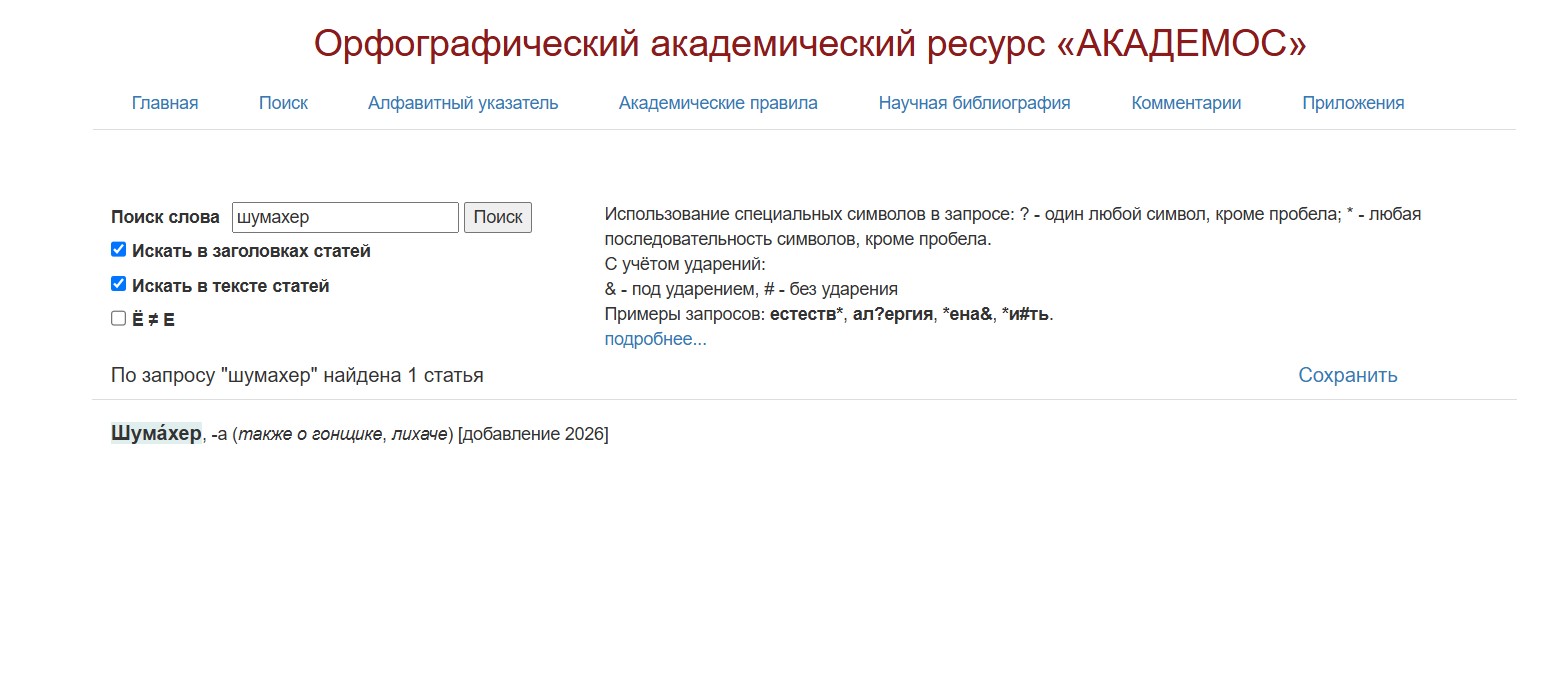1552x691 pixels.
Task: Click the 'Искать в тексте статей' label
Action: pyautogui.click(x=230, y=286)
